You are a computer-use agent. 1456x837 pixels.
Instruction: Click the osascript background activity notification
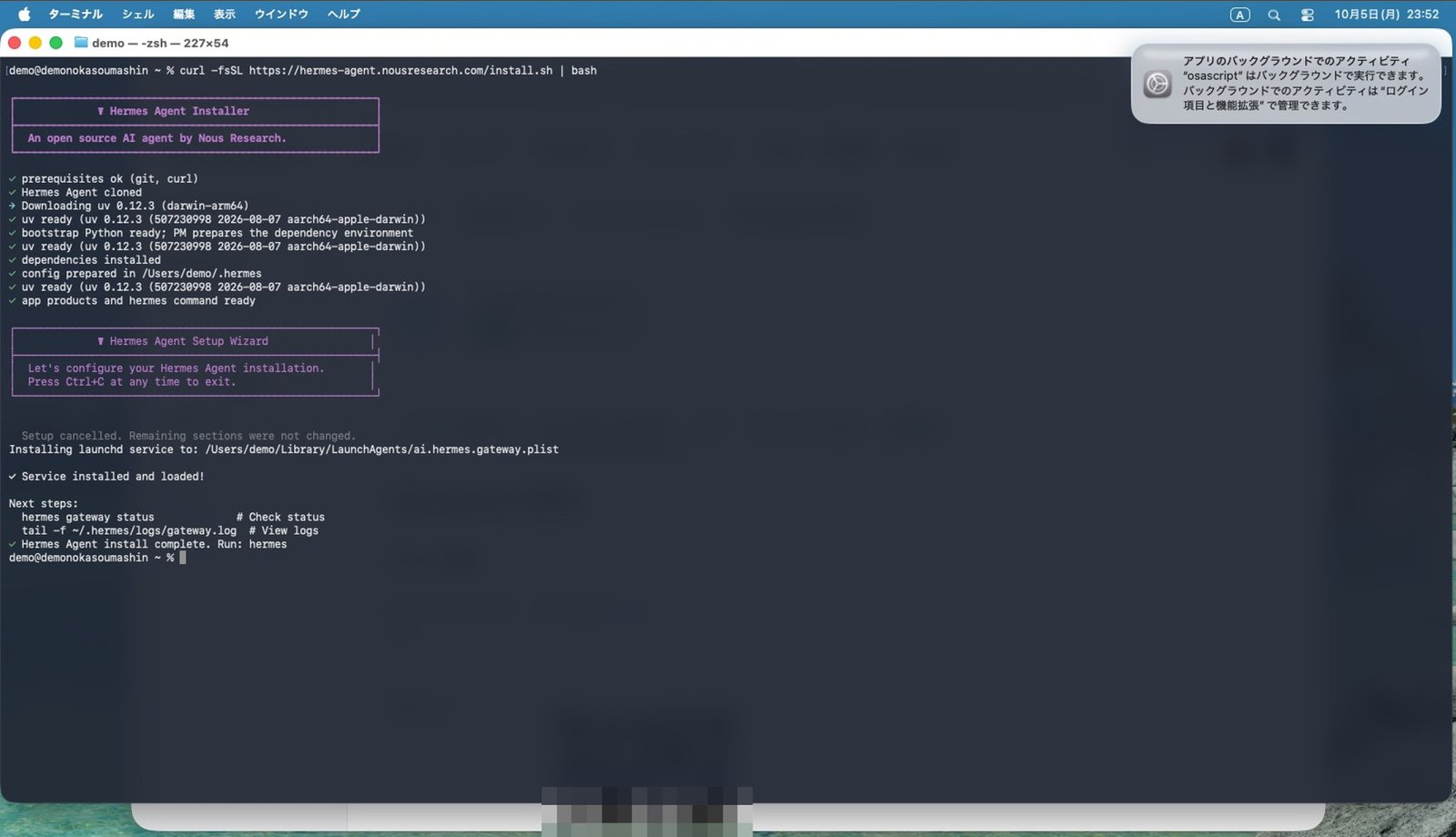tap(1286, 83)
